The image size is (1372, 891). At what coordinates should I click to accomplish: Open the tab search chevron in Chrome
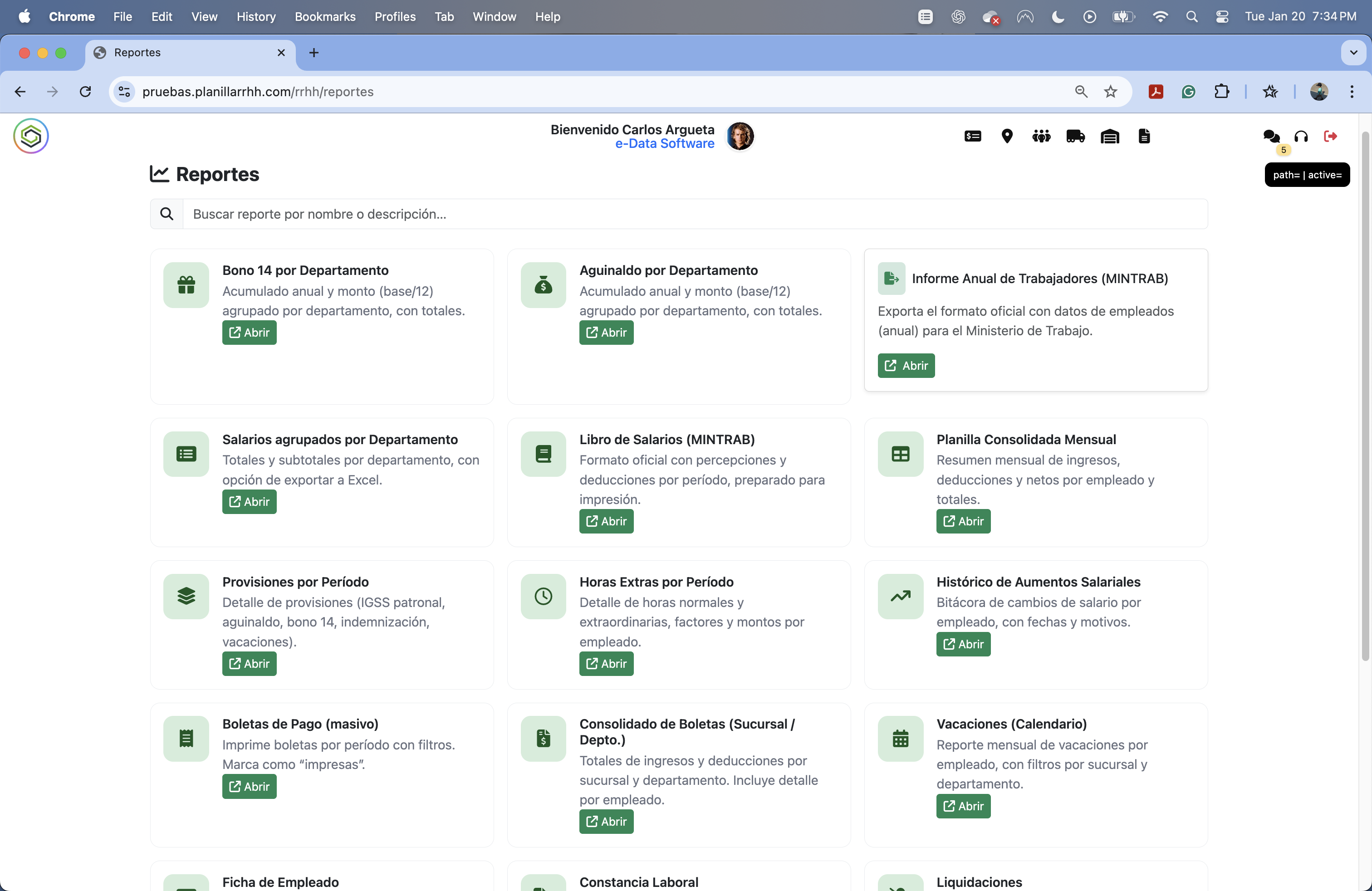[1353, 53]
